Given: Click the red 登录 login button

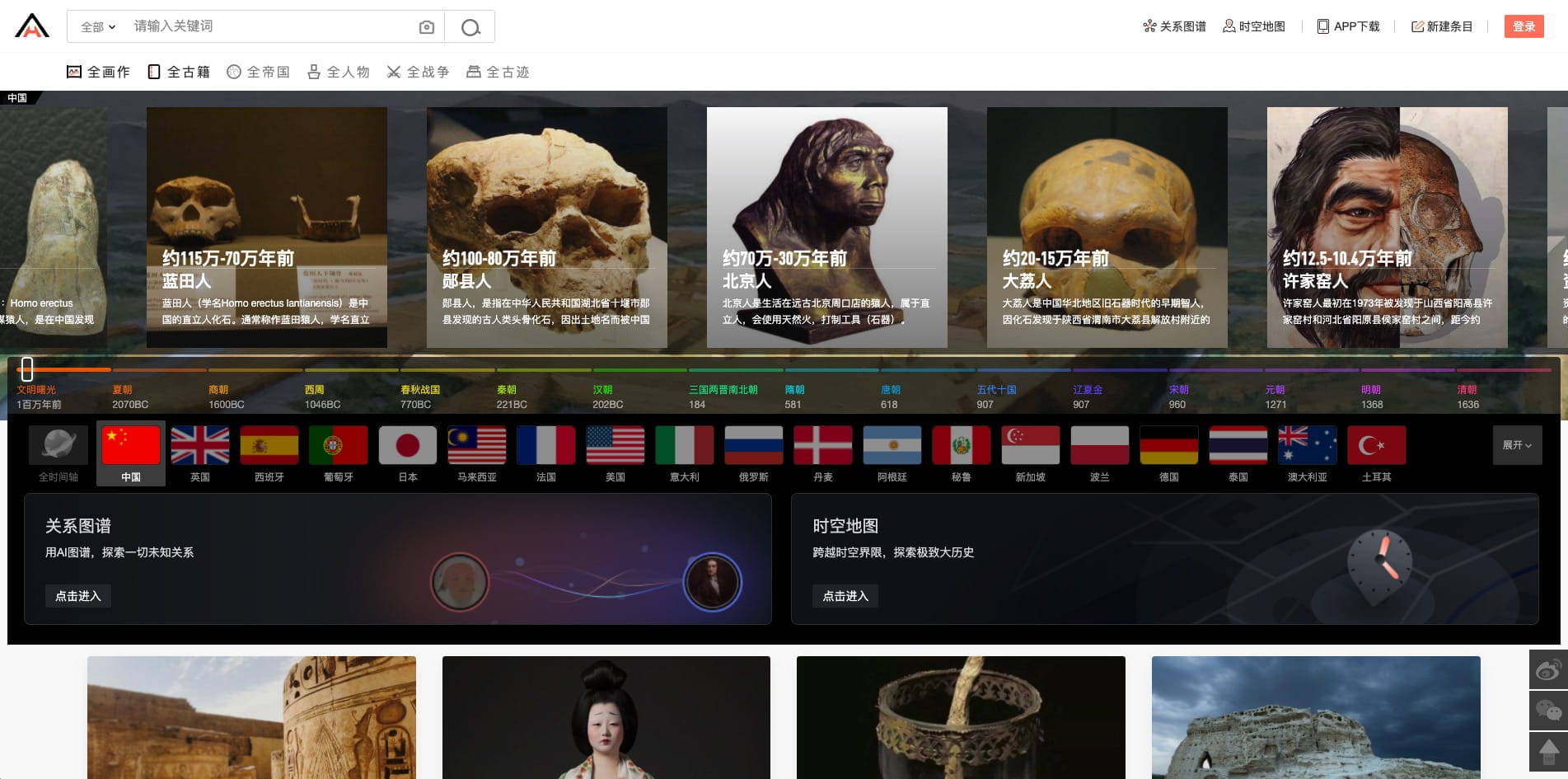Looking at the screenshot, I should click(1523, 26).
